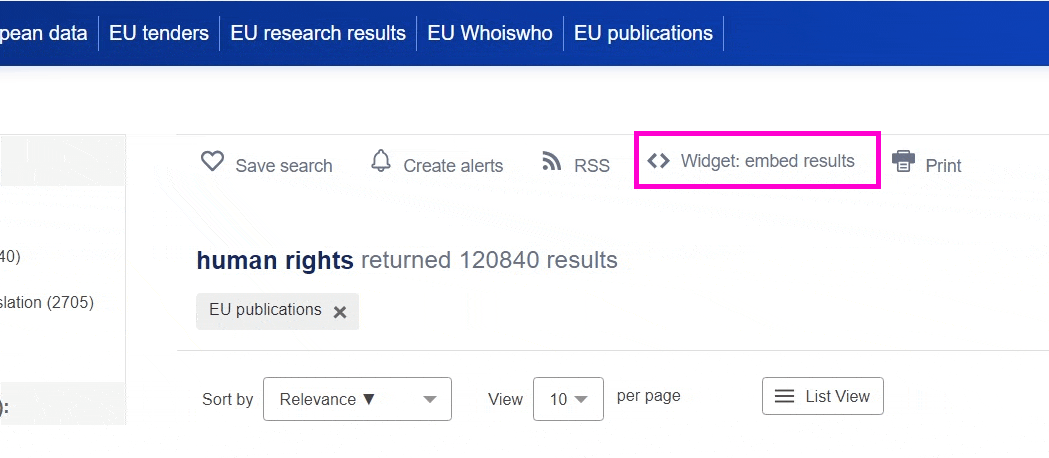Click the heart Save search icon

click(x=212, y=161)
